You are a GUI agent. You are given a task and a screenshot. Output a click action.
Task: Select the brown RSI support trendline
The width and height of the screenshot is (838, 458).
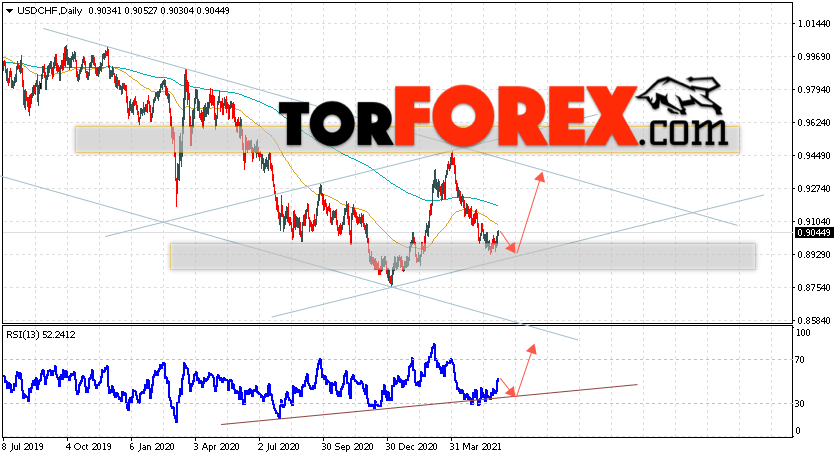click(429, 405)
